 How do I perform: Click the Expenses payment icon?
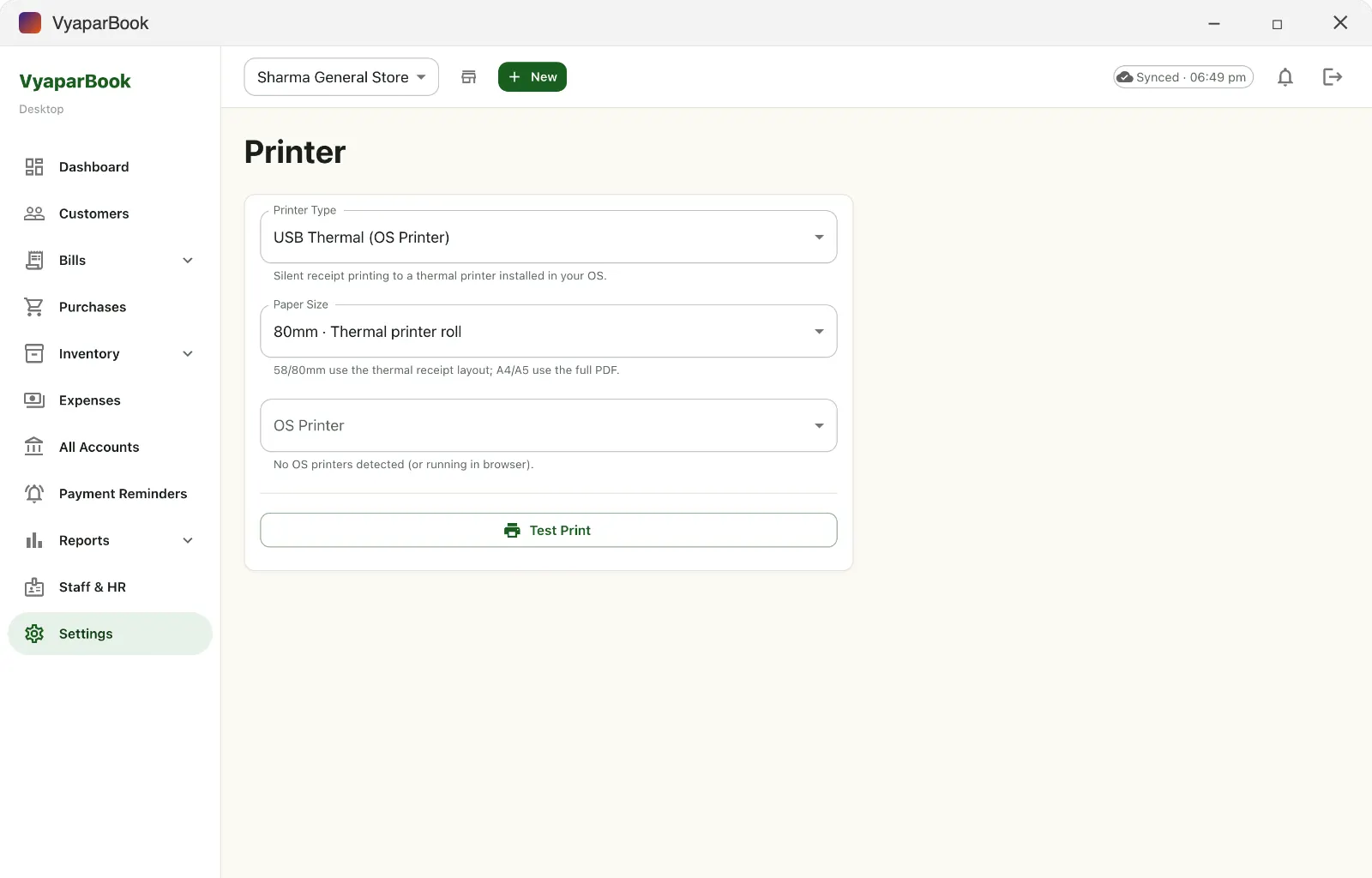click(34, 400)
